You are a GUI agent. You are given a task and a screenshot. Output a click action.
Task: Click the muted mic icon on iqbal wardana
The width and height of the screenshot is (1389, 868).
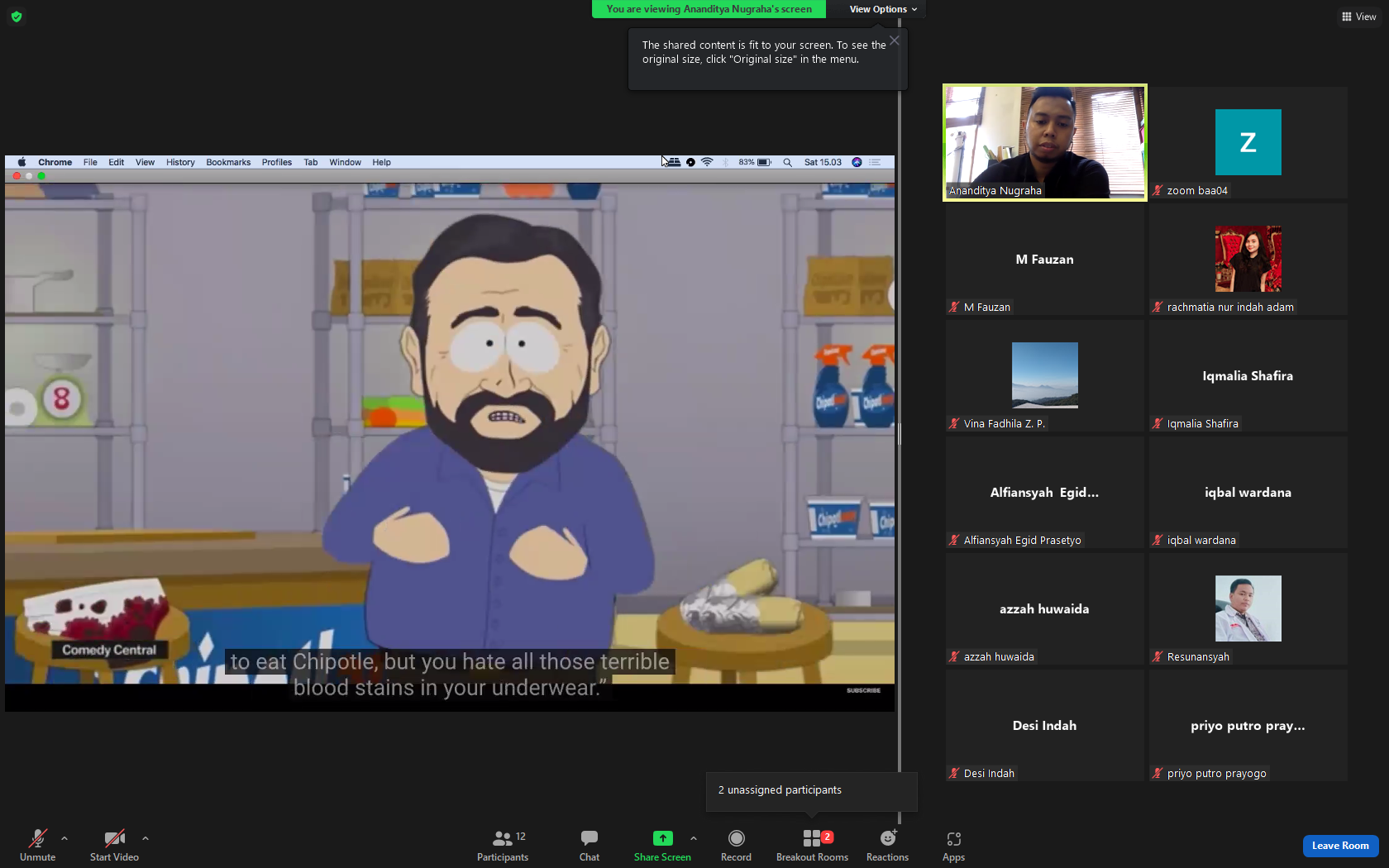pos(1158,540)
